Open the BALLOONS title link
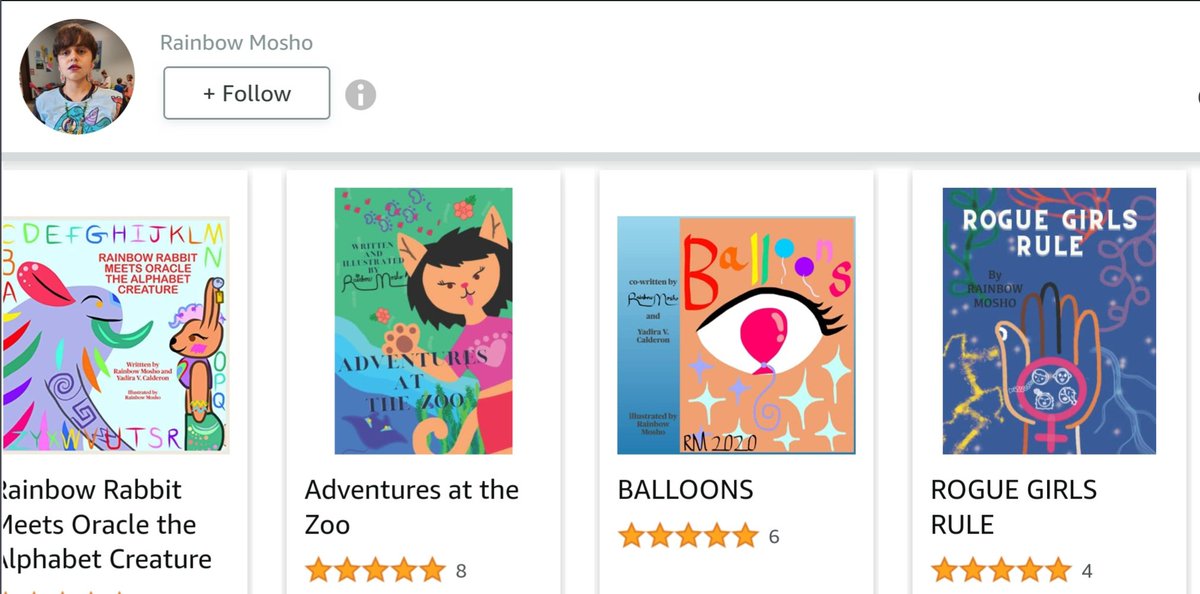1200x594 pixels. (x=685, y=490)
